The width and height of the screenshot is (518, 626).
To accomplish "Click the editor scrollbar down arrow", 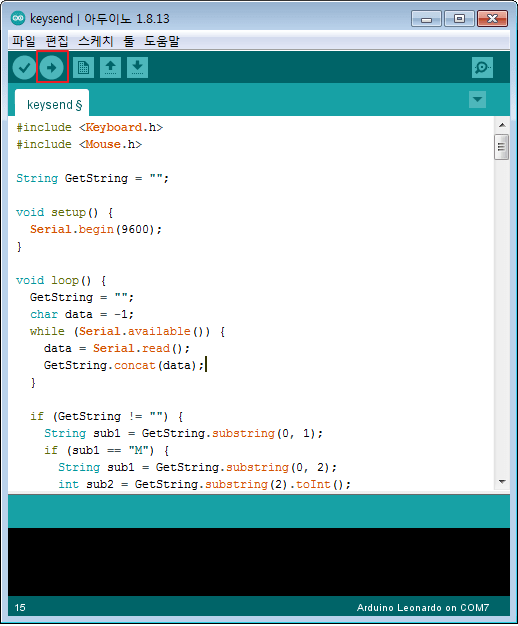I will (x=502, y=482).
